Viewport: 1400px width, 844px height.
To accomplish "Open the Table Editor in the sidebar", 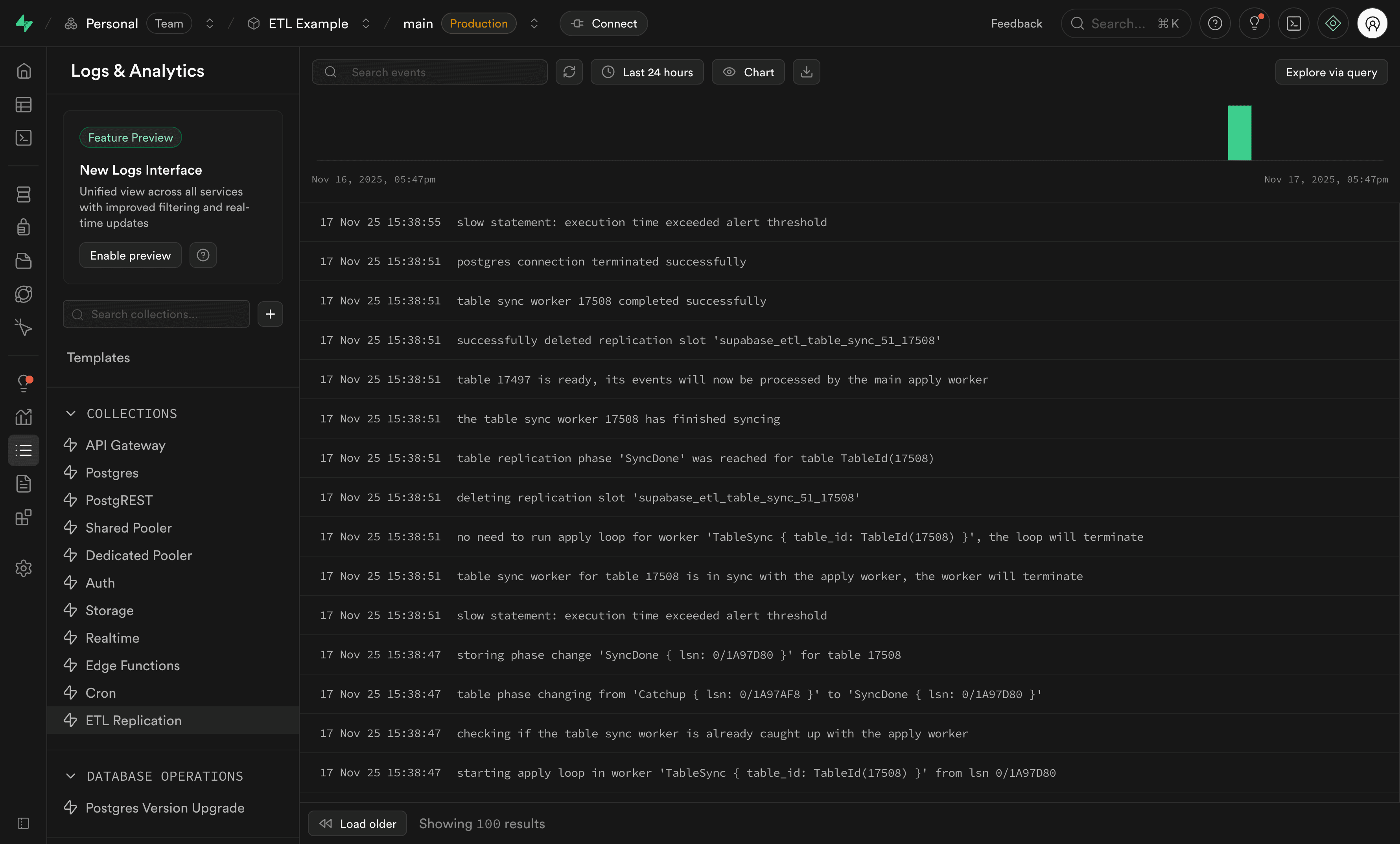I will pyautogui.click(x=23, y=105).
